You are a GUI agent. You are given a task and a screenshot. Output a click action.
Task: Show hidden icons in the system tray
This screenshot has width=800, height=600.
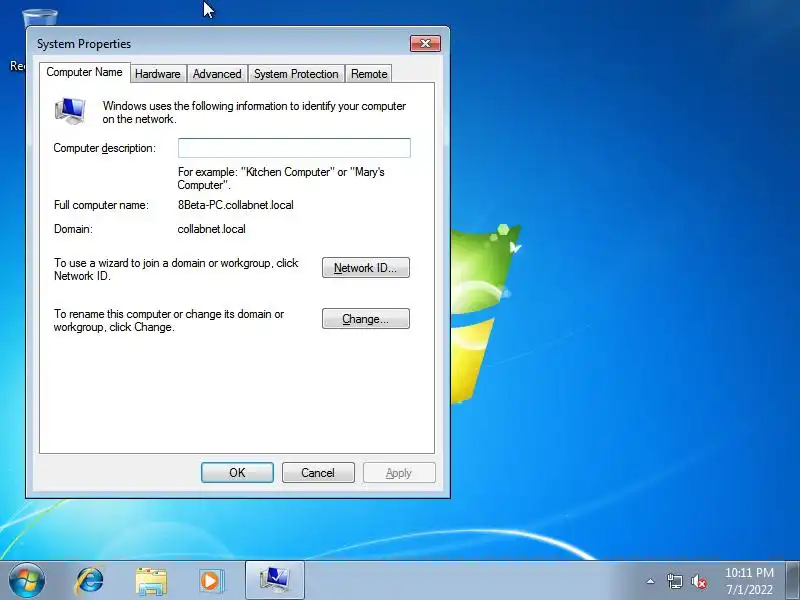(x=651, y=581)
